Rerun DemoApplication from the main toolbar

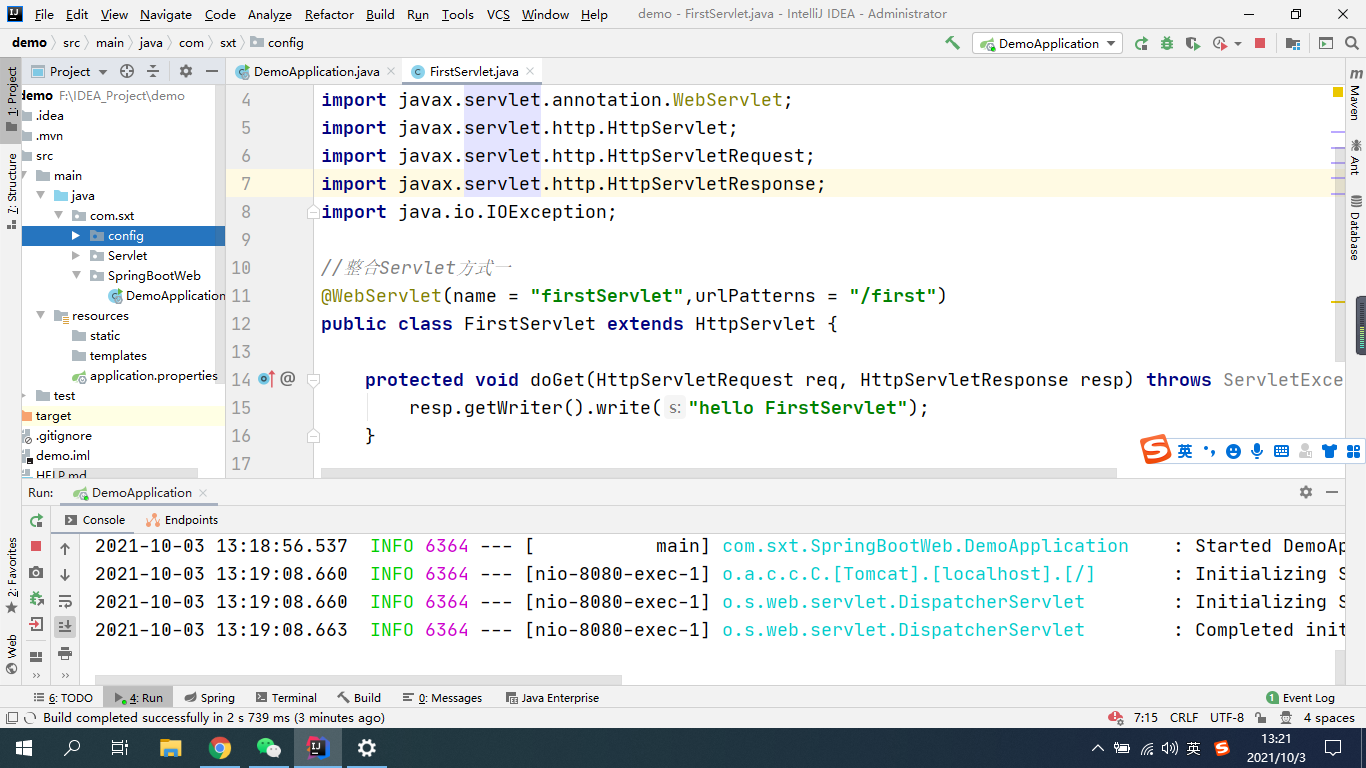pyautogui.click(x=1141, y=43)
